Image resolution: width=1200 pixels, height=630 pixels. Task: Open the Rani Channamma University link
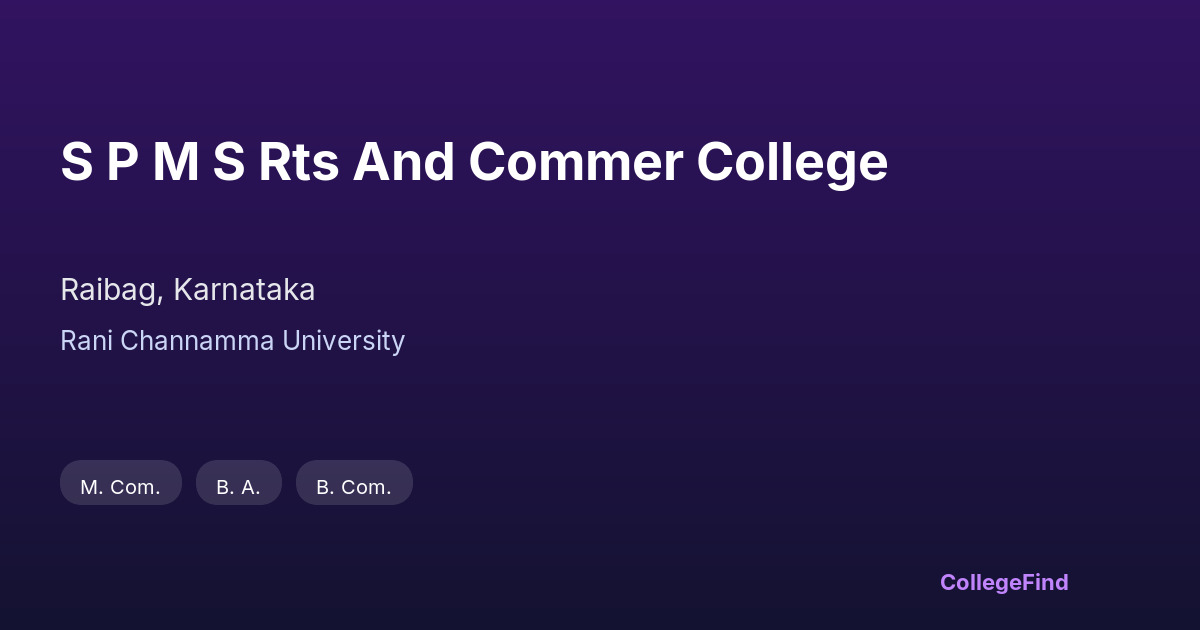[x=232, y=341]
